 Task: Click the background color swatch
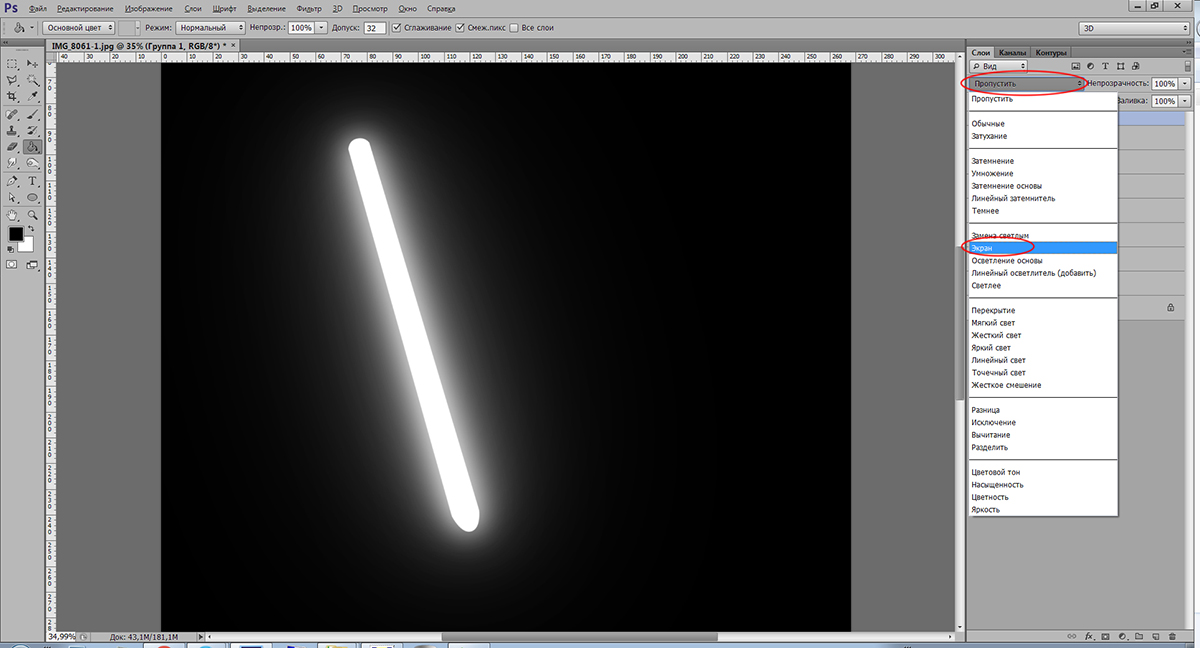coord(27,244)
